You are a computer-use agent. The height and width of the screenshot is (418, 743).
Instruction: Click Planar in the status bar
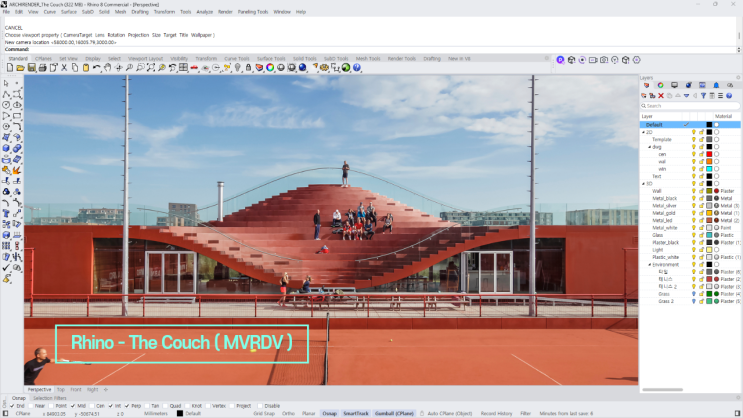point(308,413)
